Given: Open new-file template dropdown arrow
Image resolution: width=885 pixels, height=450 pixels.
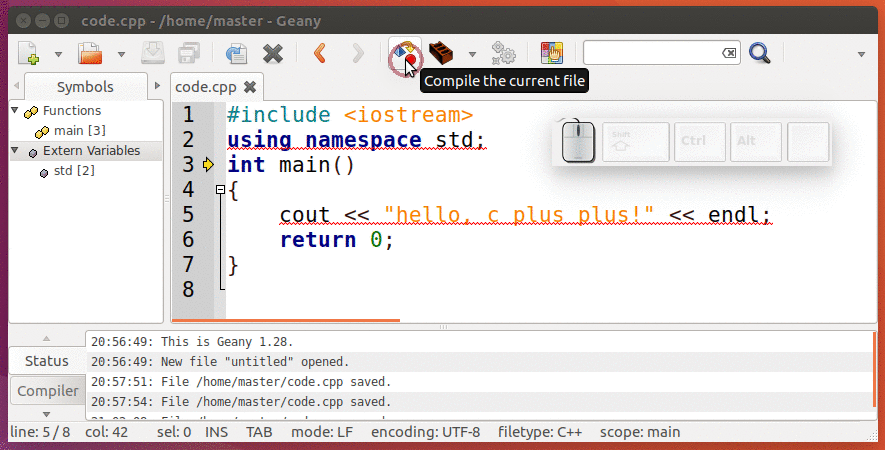Looking at the screenshot, I should coord(58,54).
